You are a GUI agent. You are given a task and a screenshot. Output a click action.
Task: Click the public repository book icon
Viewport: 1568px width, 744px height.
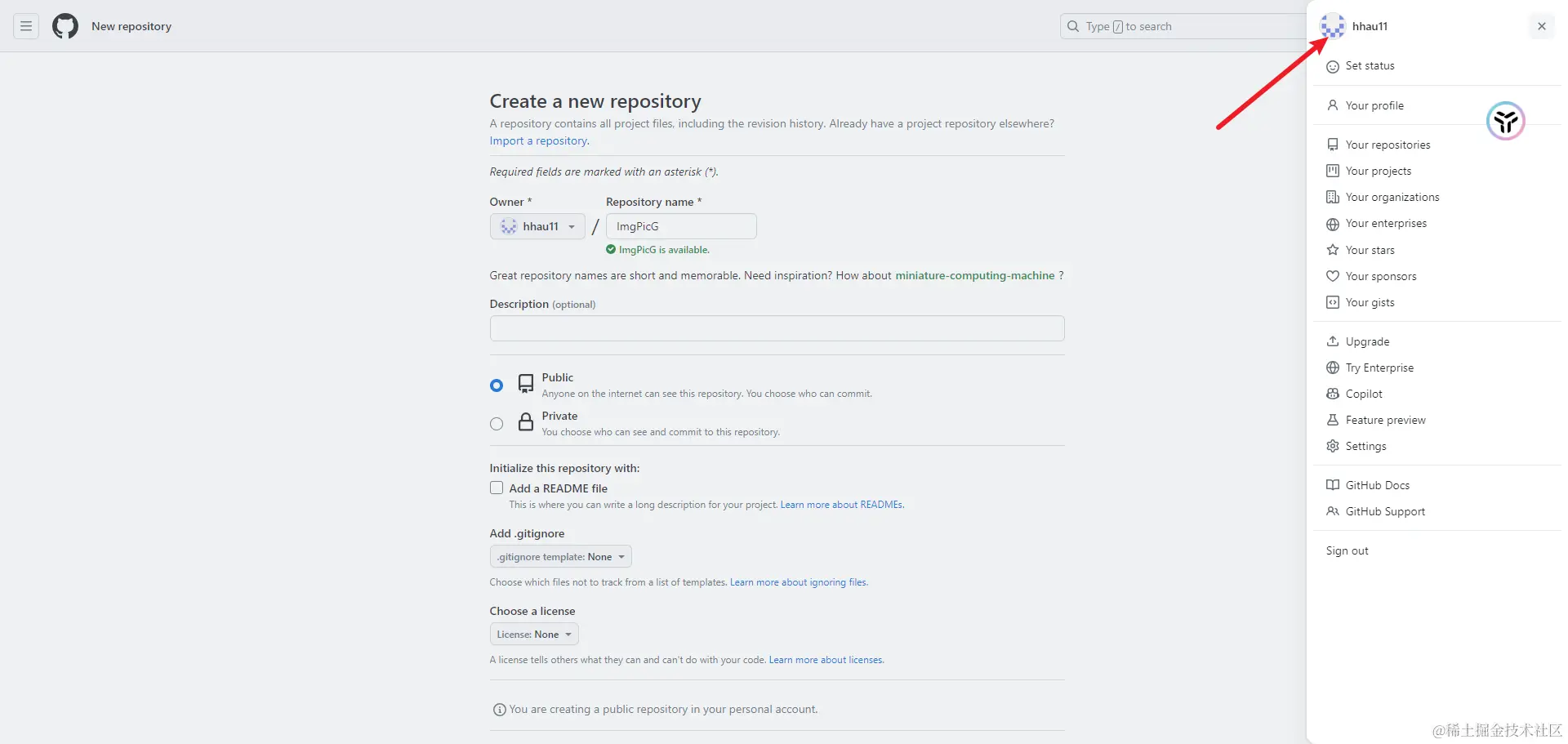(x=526, y=384)
